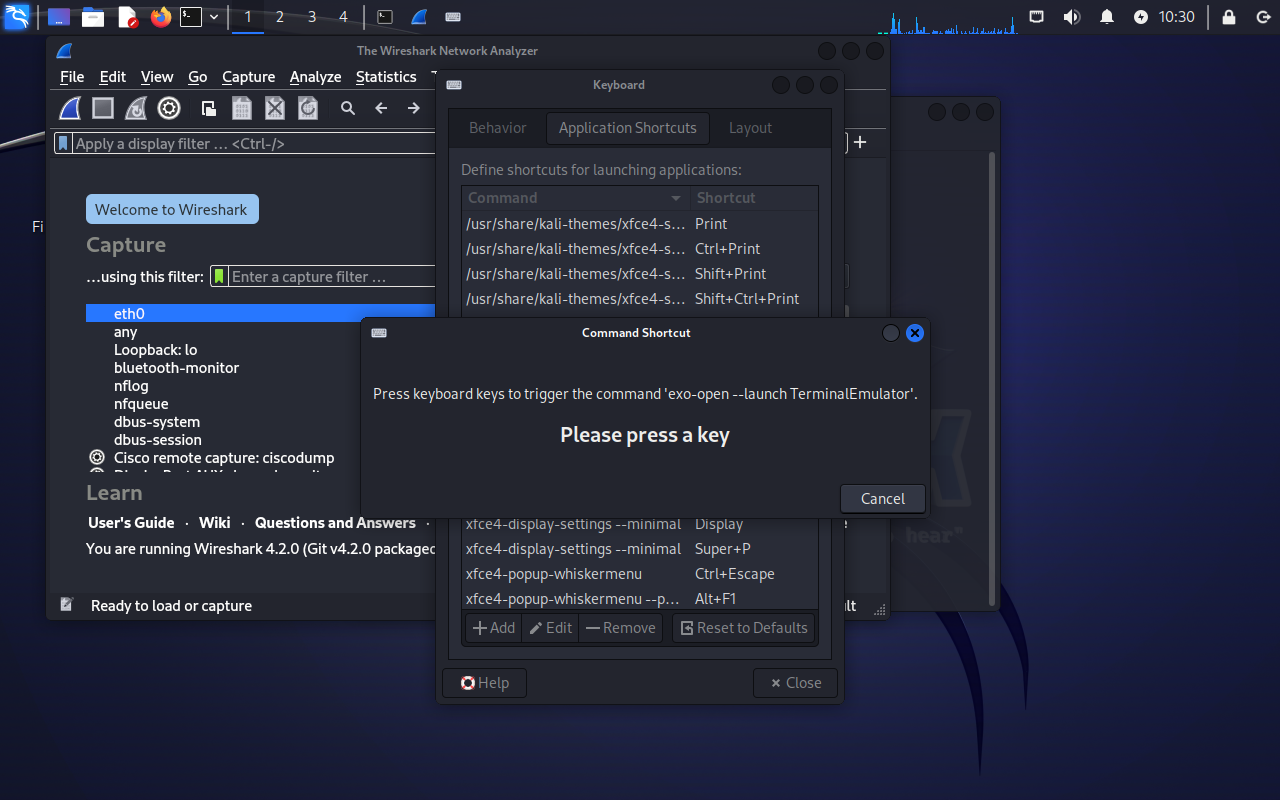The width and height of the screenshot is (1280, 800).
Task: Select the xfce4-popup-whiskermenu Ctrl+Escape row
Action: 640,574
